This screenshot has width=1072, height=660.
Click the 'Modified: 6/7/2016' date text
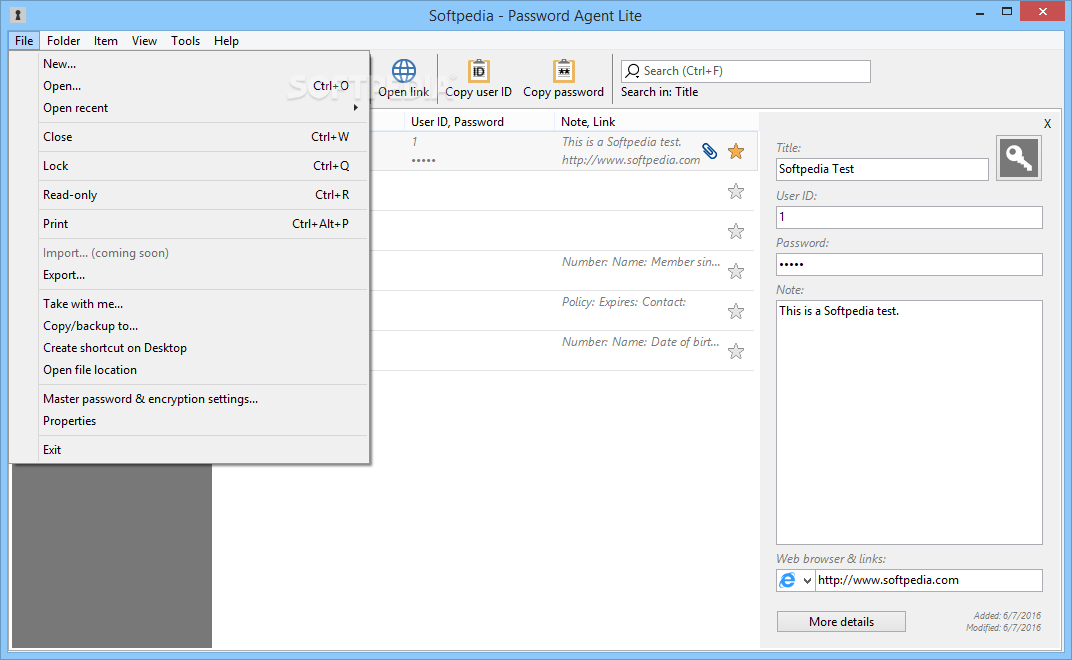tap(1003, 627)
